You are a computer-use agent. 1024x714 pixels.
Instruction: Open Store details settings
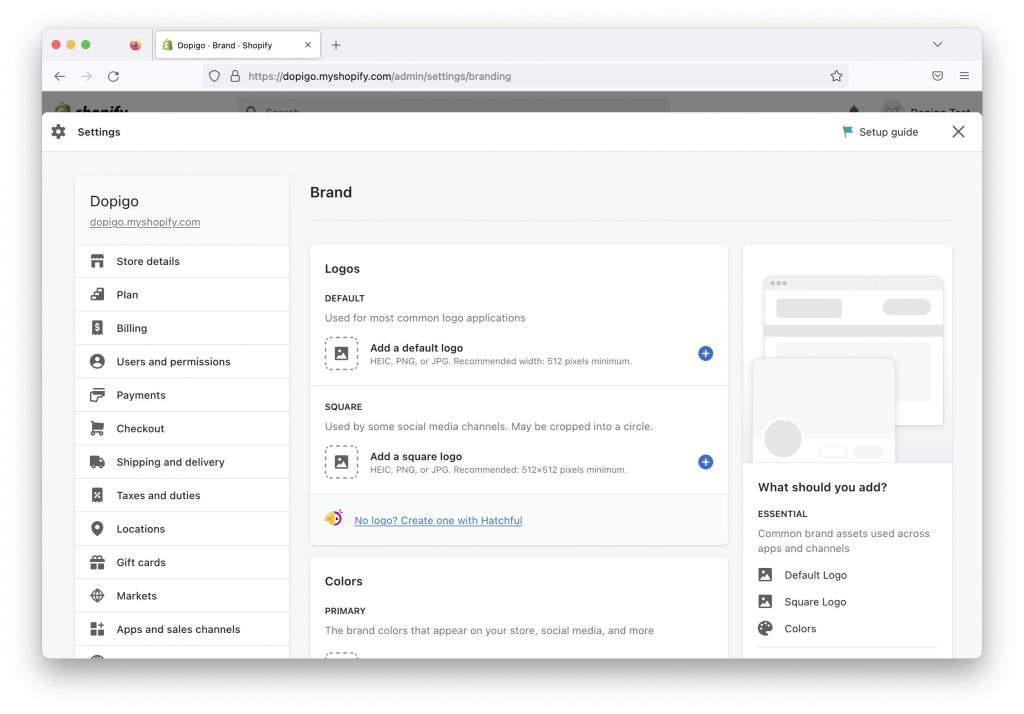pos(182,261)
